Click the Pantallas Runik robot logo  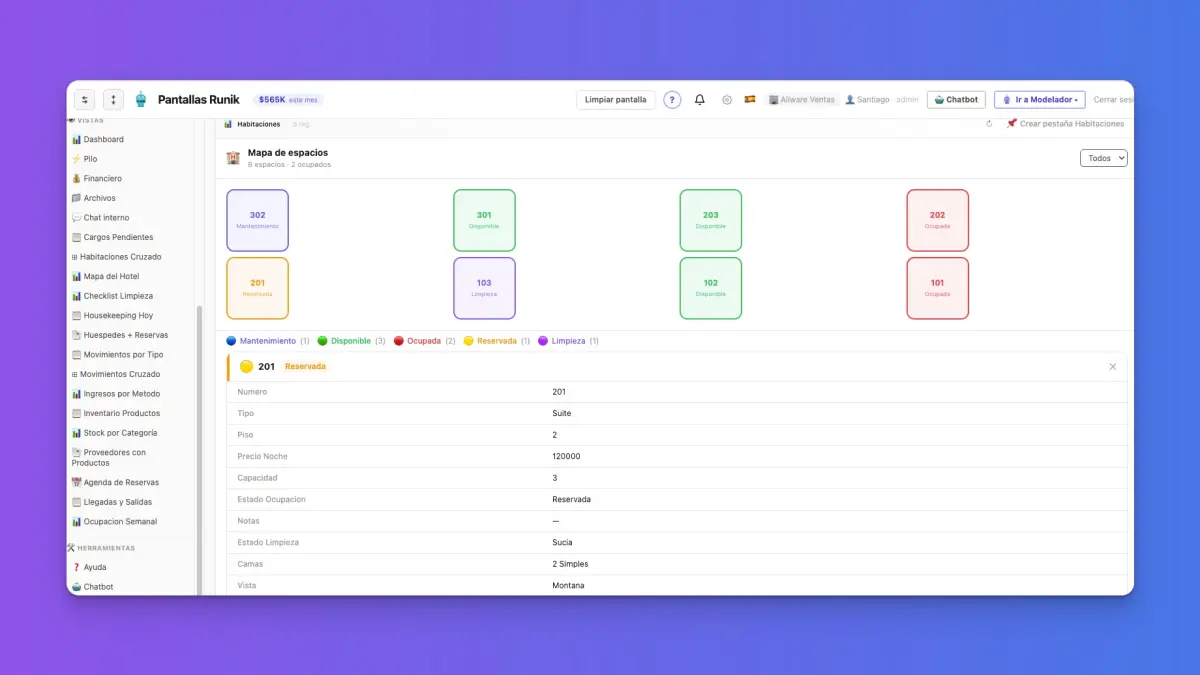tap(140, 99)
